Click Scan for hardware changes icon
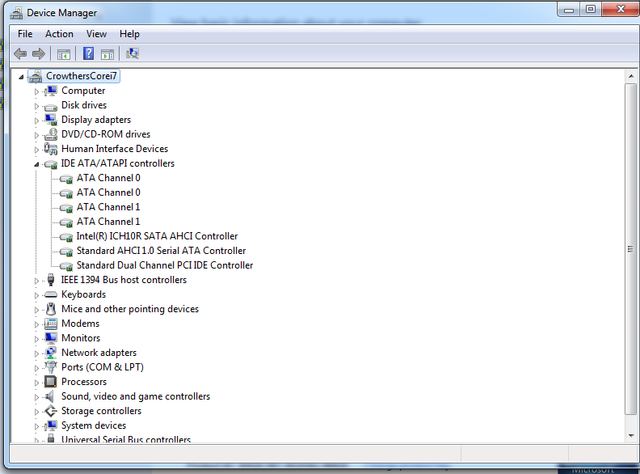This screenshot has width=640, height=474. tap(132, 53)
